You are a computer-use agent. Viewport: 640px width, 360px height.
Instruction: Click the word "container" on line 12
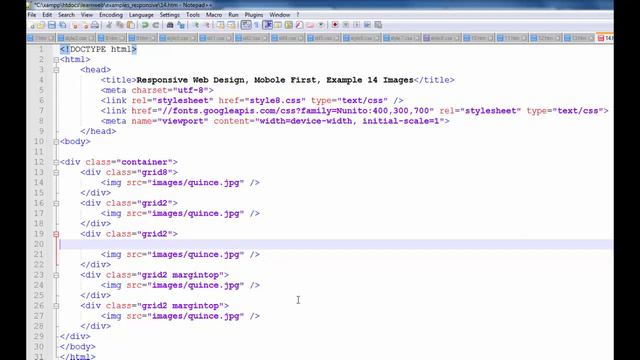point(144,162)
